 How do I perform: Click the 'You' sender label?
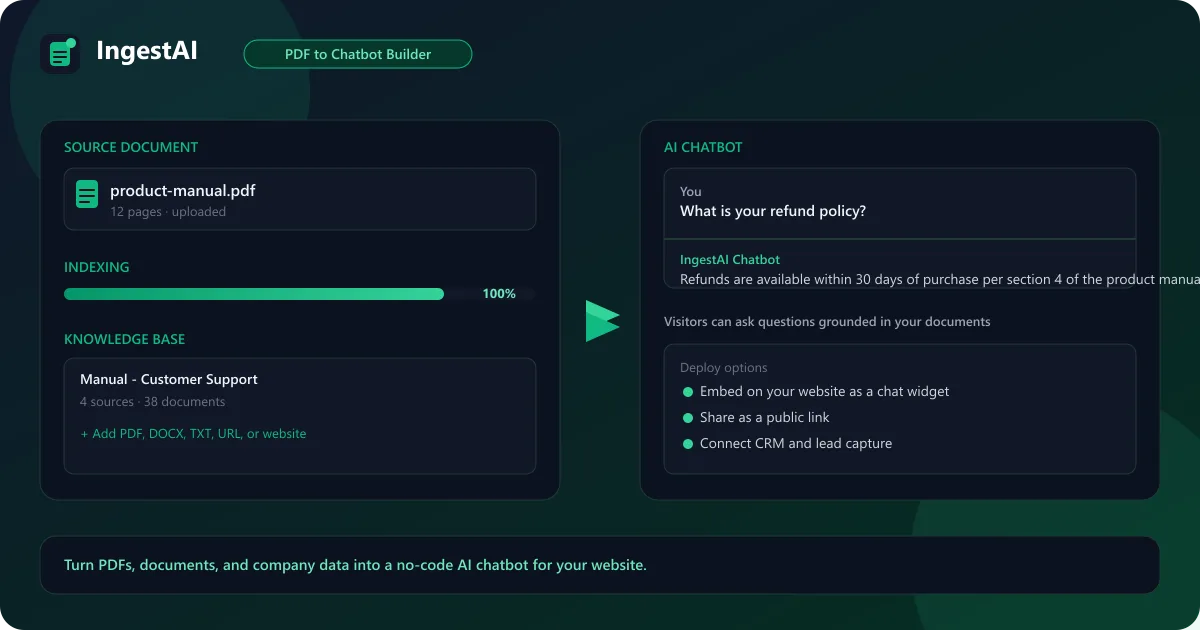pos(691,191)
